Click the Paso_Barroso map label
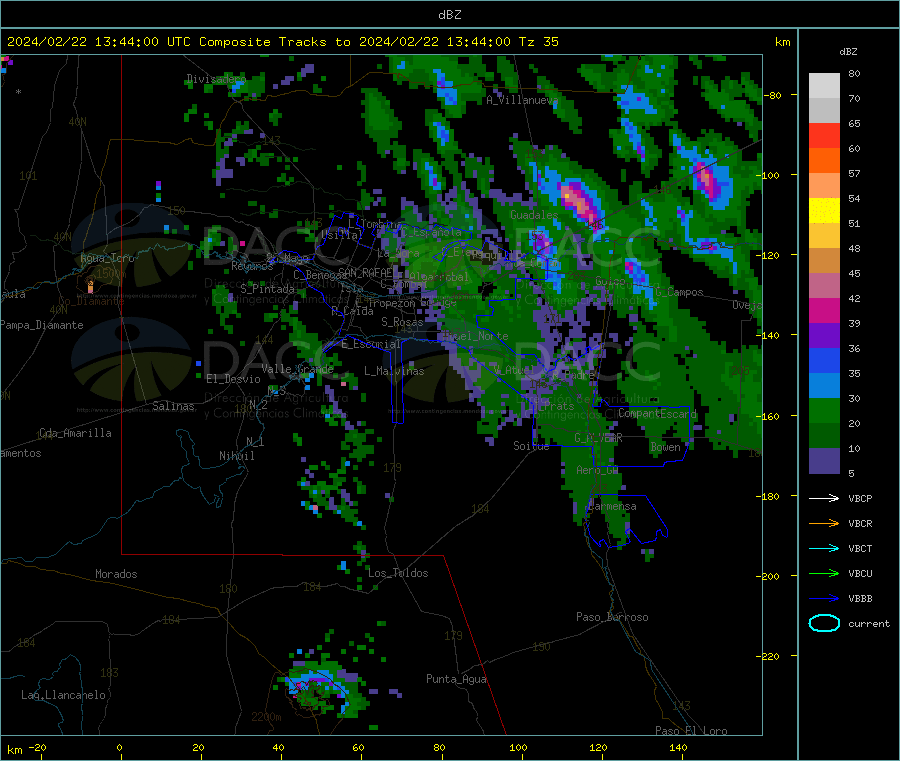 [x=612, y=617]
